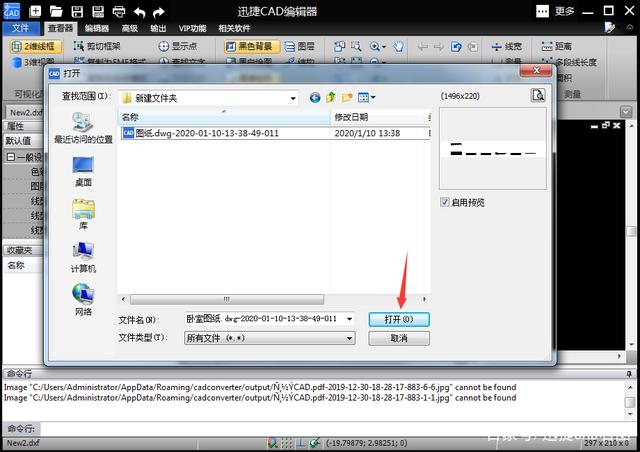Click the pin icon of command line panel
Image resolution: width=640 pixels, height=452 pixels.
[629, 374]
